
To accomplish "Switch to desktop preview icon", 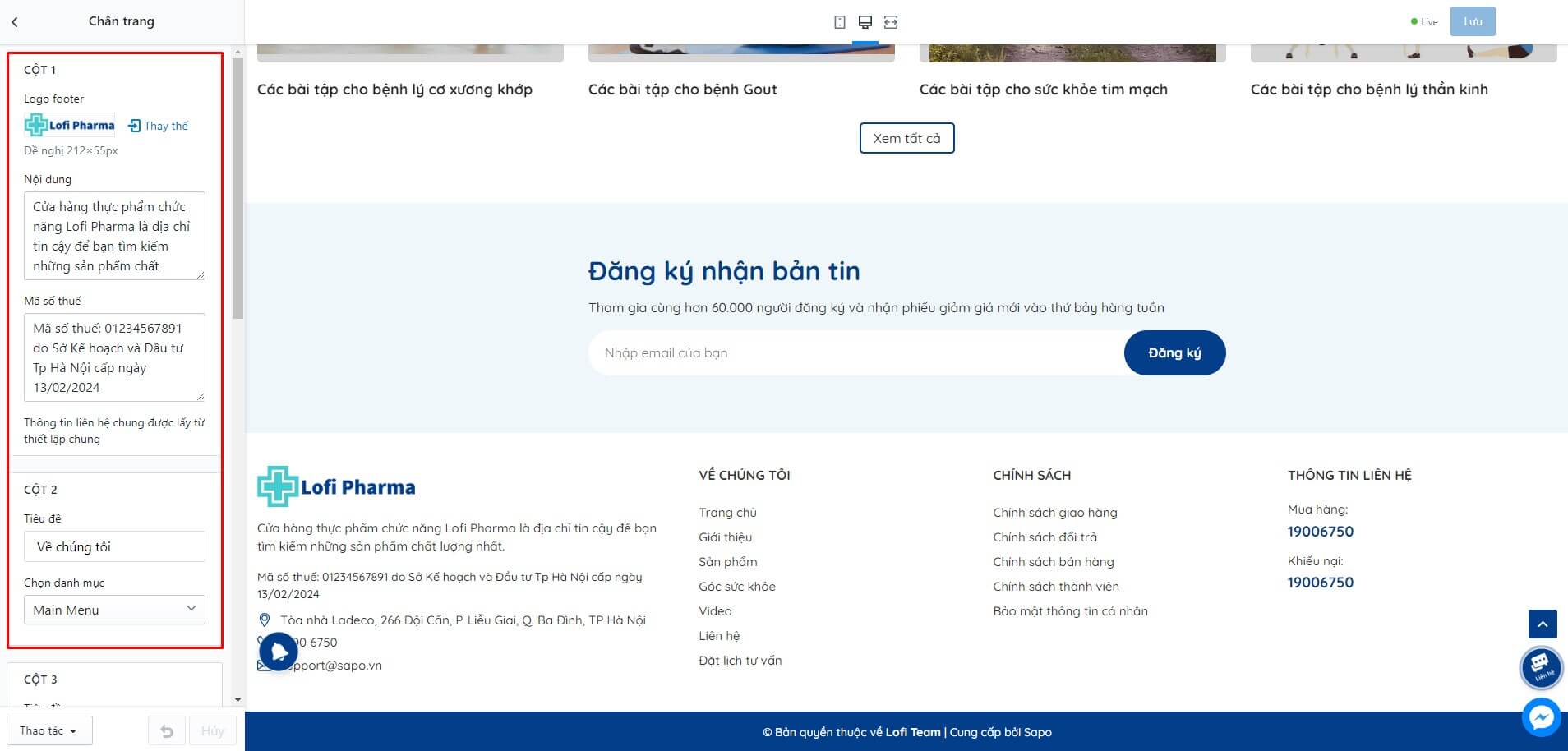I will (x=865, y=22).
